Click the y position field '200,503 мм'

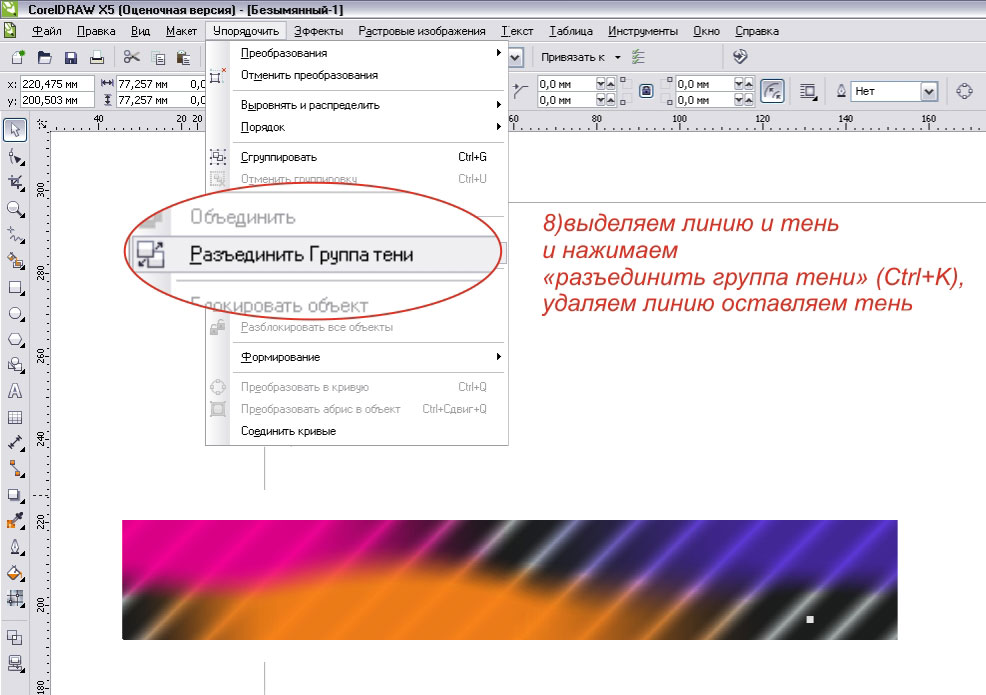[x=57, y=100]
